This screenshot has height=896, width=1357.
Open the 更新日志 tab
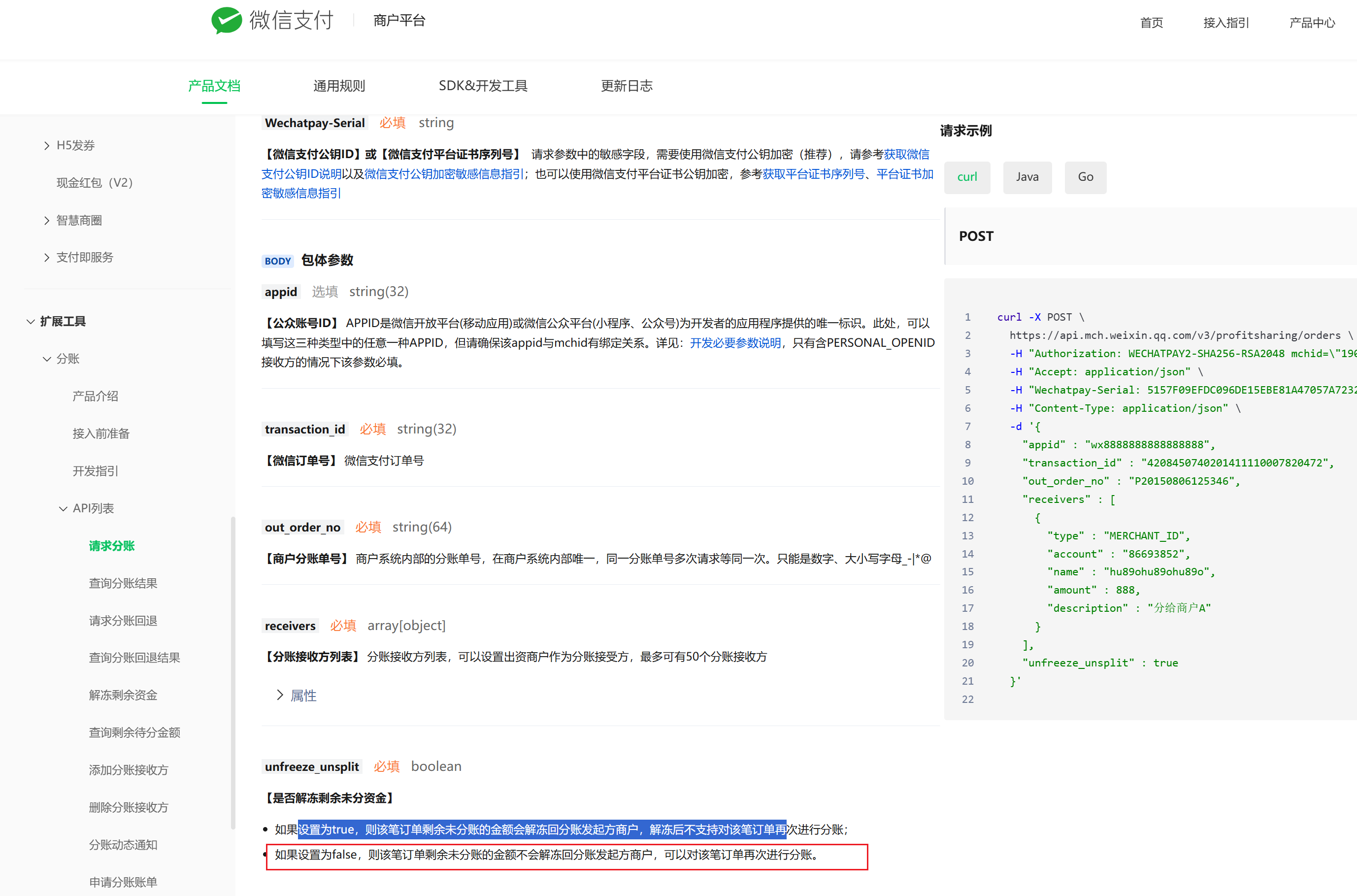626,86
